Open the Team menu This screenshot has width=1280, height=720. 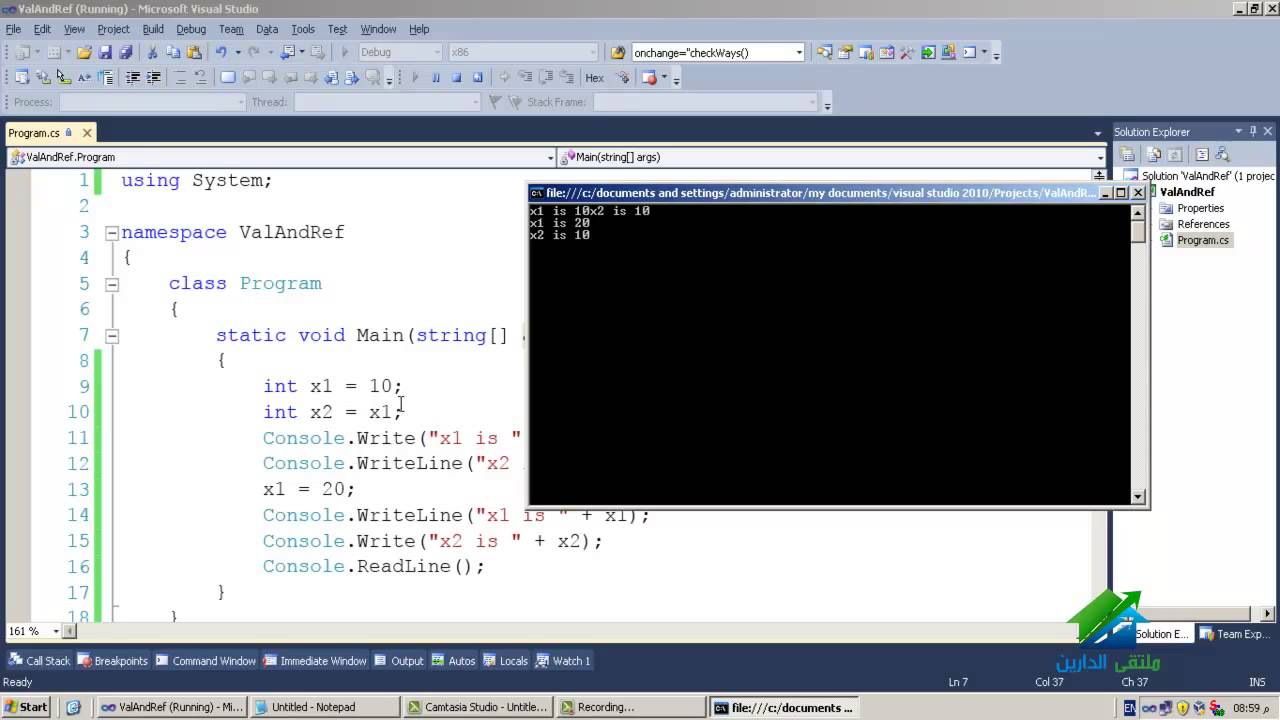coord(231,29)
